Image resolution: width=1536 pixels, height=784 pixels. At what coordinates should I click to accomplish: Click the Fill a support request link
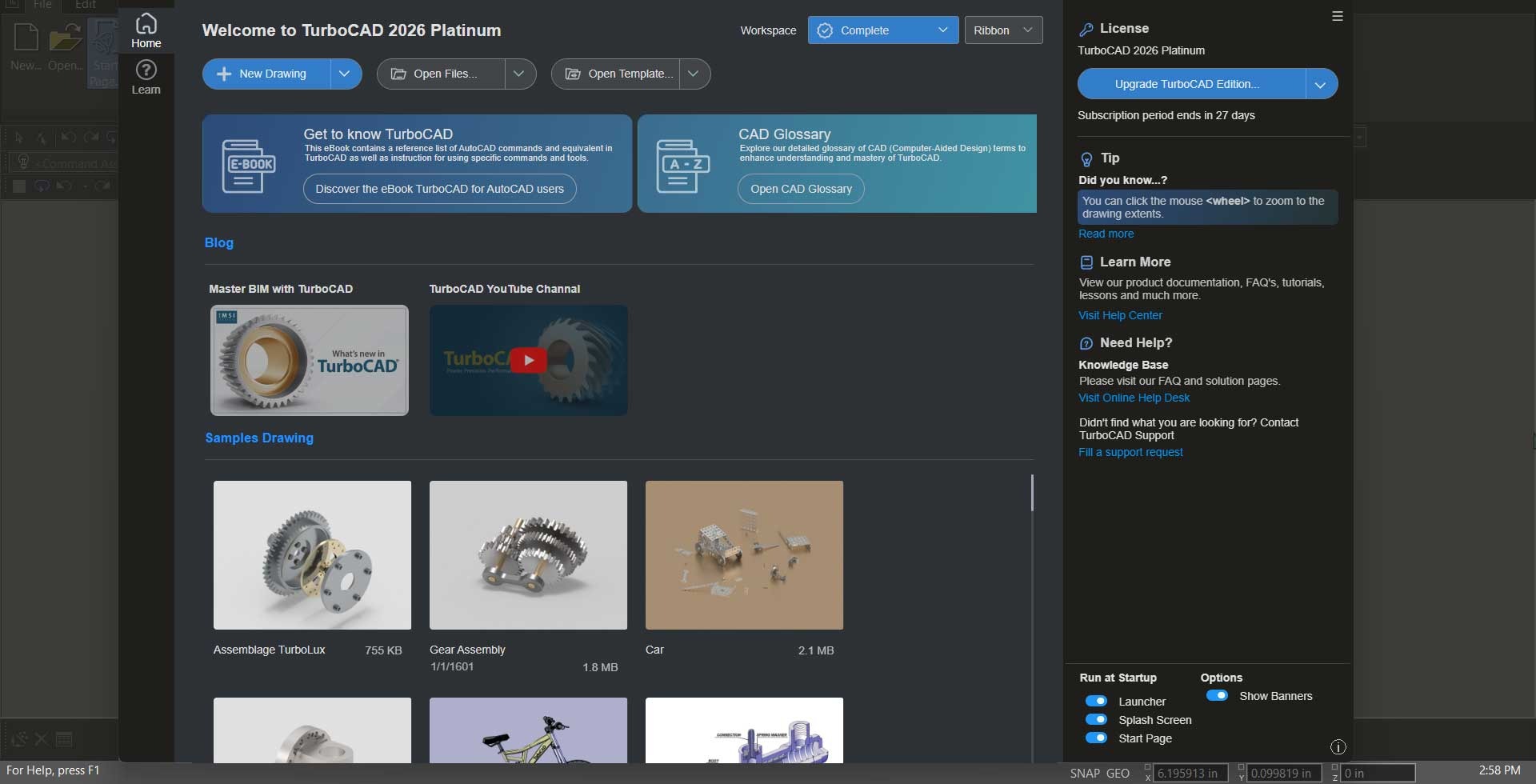[x=1130, y=452]
